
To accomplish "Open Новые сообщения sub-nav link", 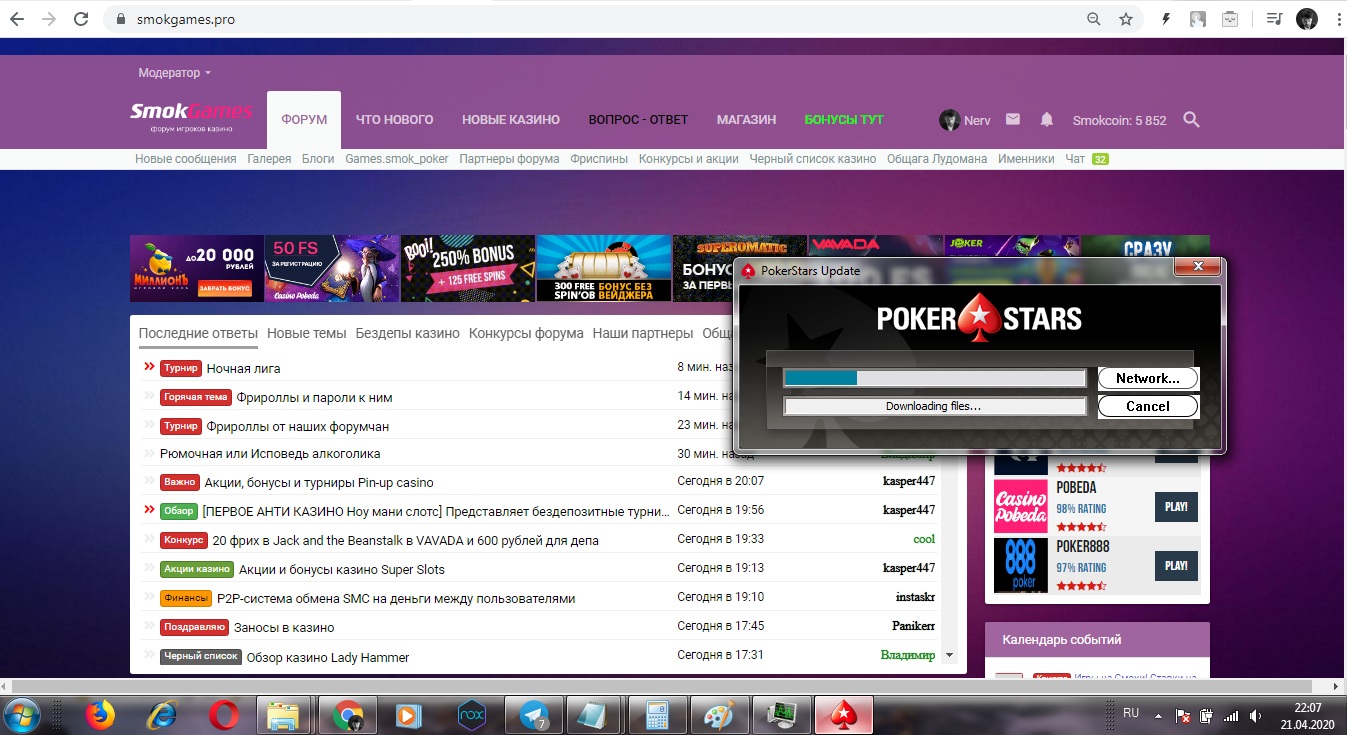I will [186, 159].
